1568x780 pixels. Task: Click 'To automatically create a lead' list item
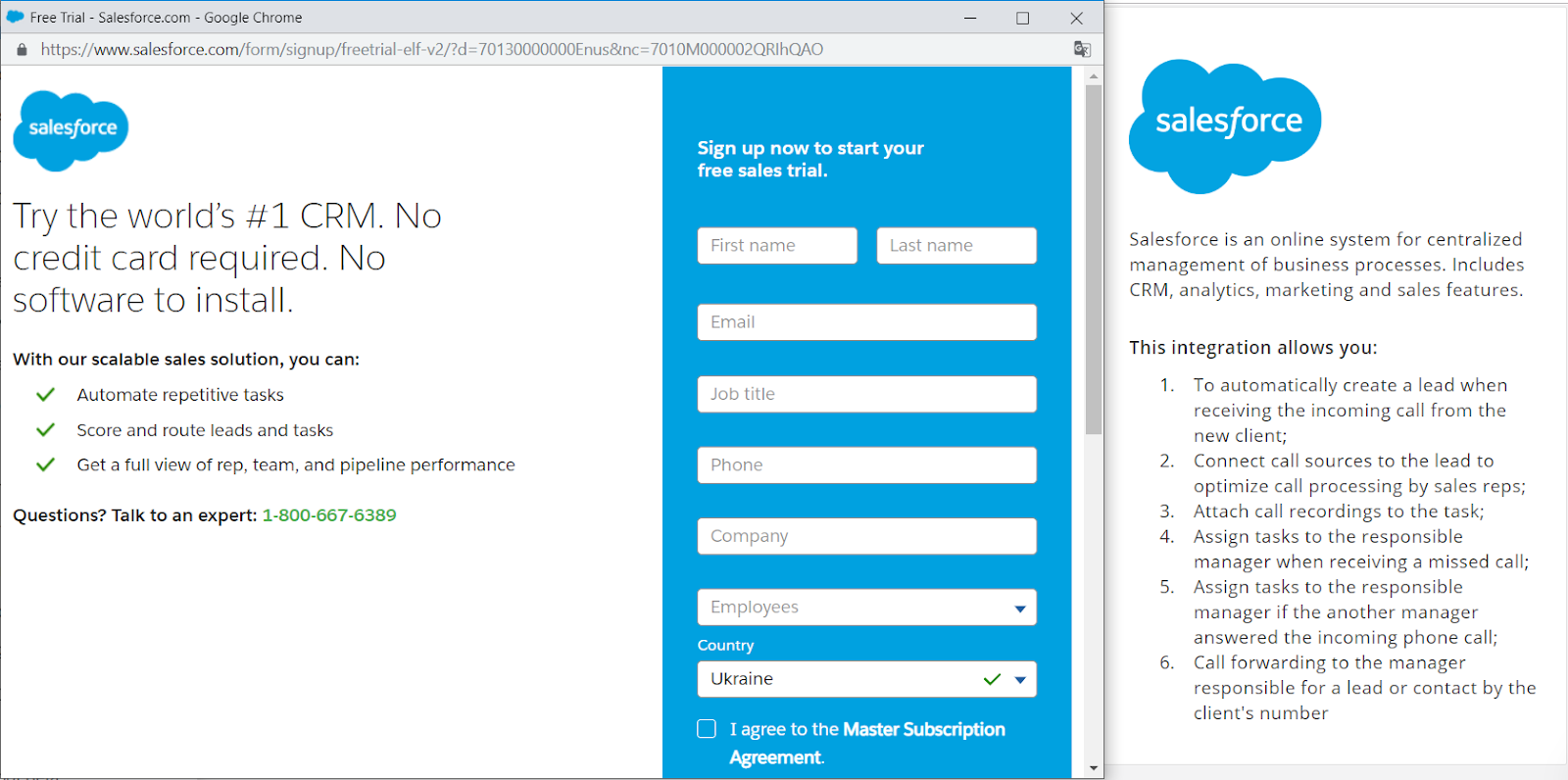[x=1350, y=411]
